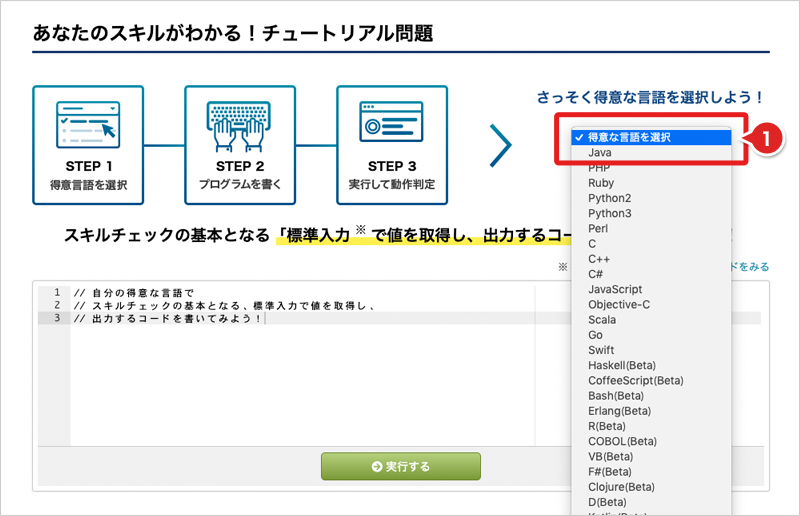Place cursor on code line 2
This screenshot has width=800, height=516.
224,306
